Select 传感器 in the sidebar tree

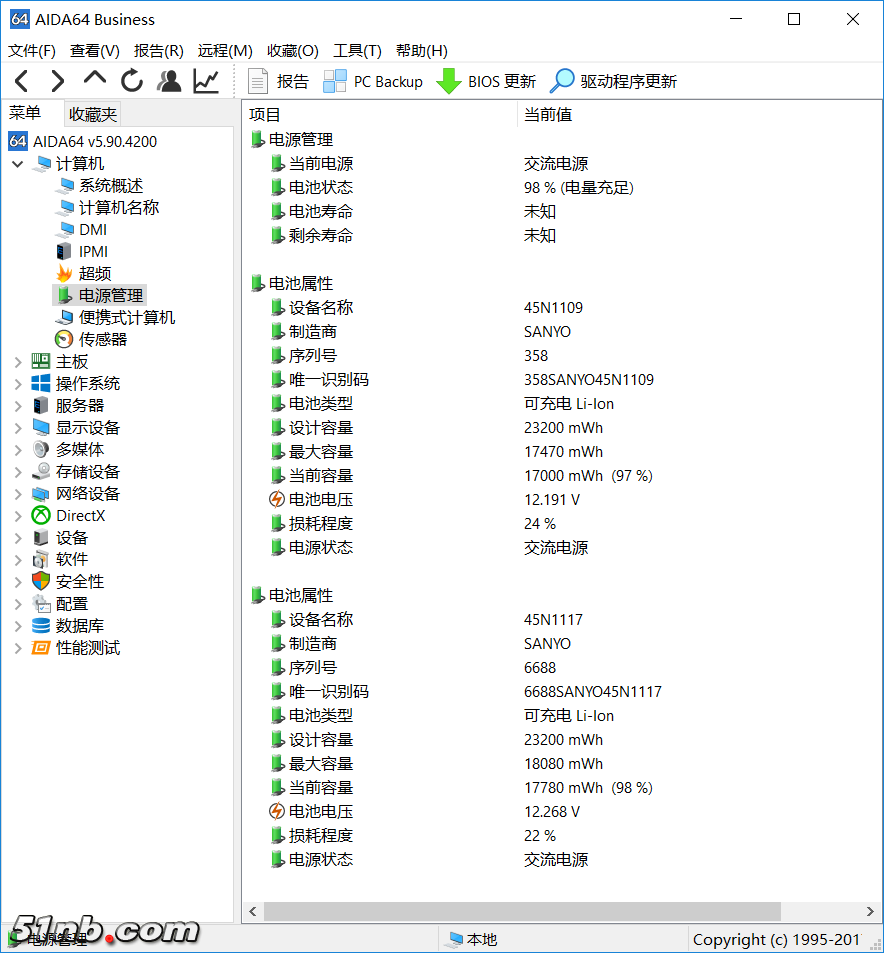(x=102, y=339)
